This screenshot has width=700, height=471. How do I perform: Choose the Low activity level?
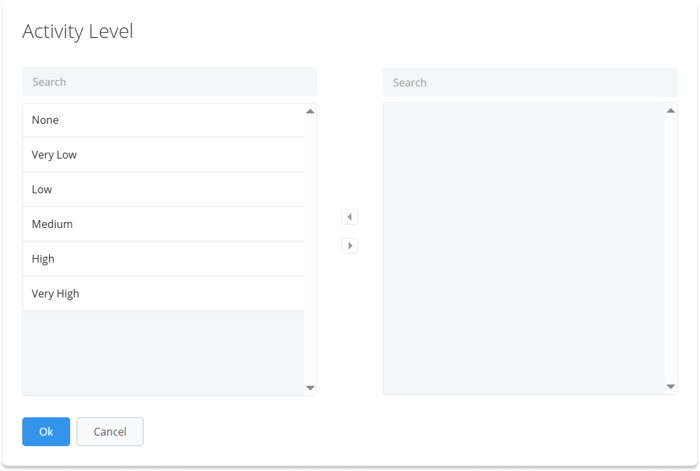[x=163, y=189]
